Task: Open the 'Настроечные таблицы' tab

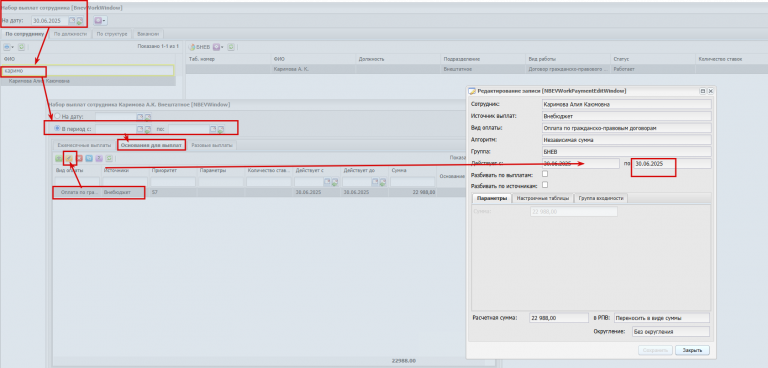Action: (x=543, y=198)
